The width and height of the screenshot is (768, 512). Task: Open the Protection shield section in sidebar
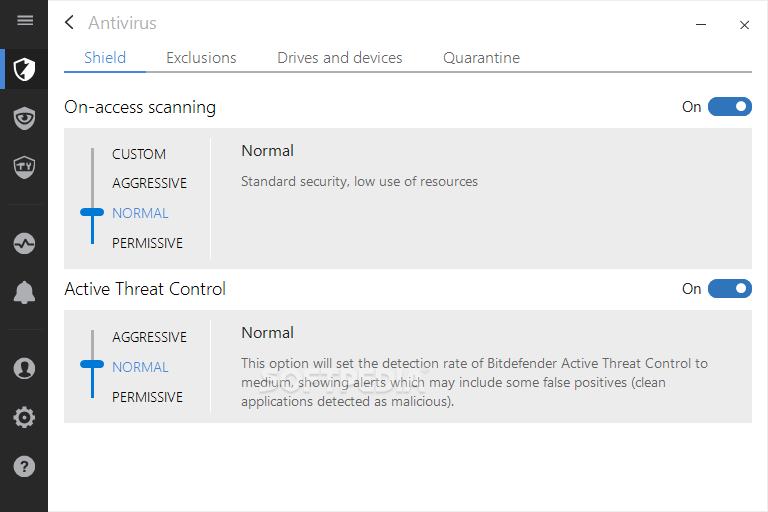25,69
